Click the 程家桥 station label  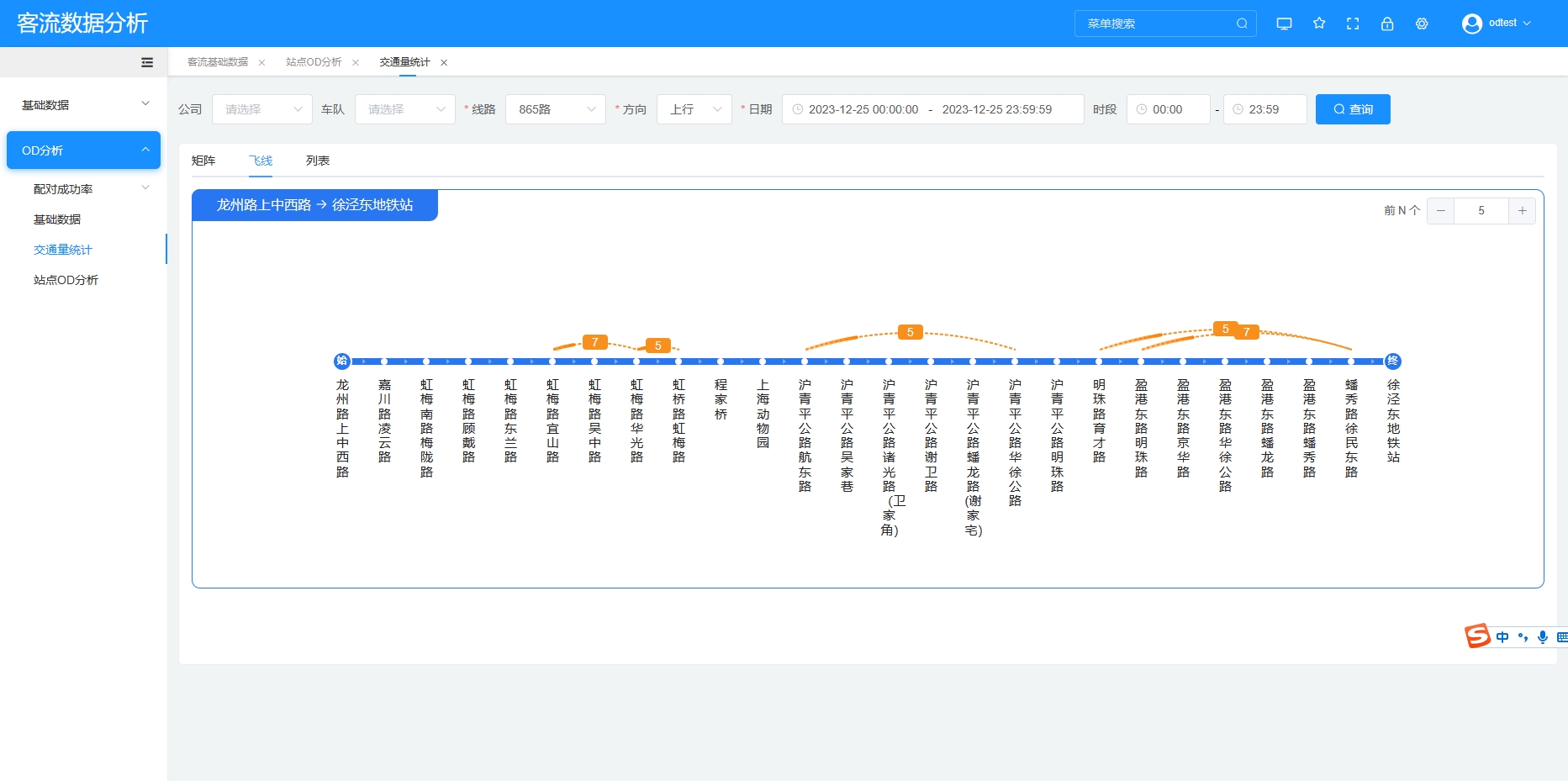tap(721, 399)
